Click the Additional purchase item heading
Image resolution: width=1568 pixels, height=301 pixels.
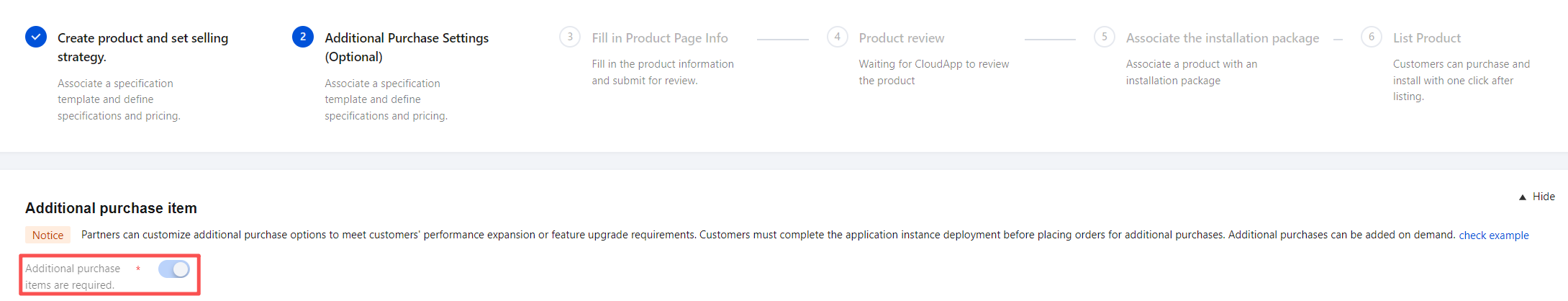111,208
